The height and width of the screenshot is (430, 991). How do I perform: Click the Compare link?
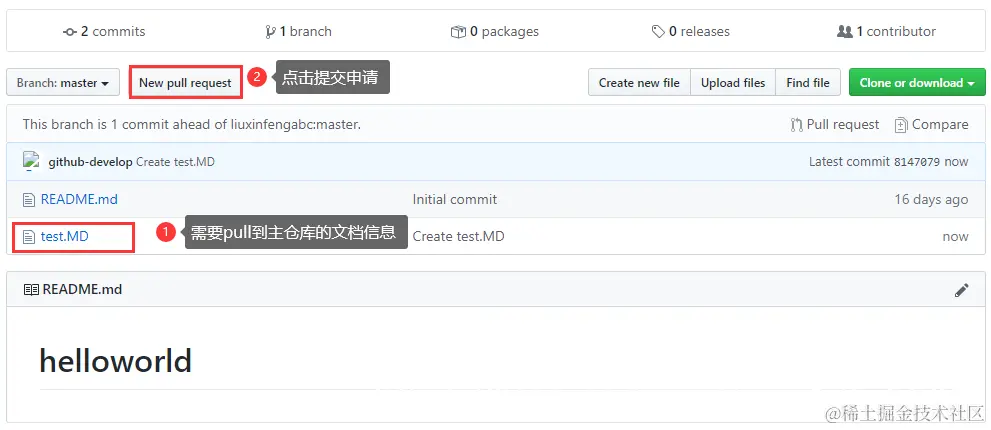tap(932, 125)
